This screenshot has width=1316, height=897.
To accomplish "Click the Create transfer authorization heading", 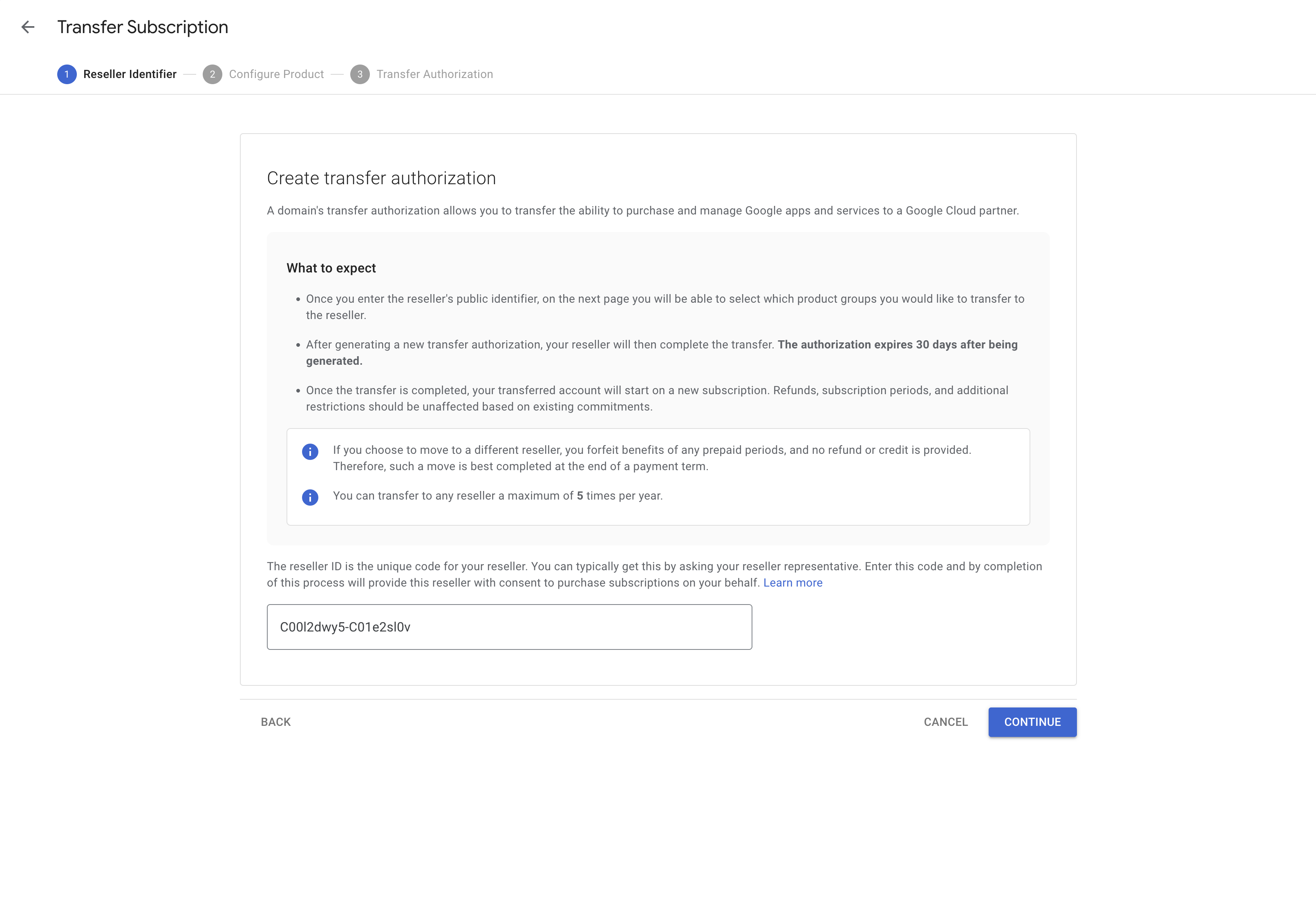I will tap(381, 178).
